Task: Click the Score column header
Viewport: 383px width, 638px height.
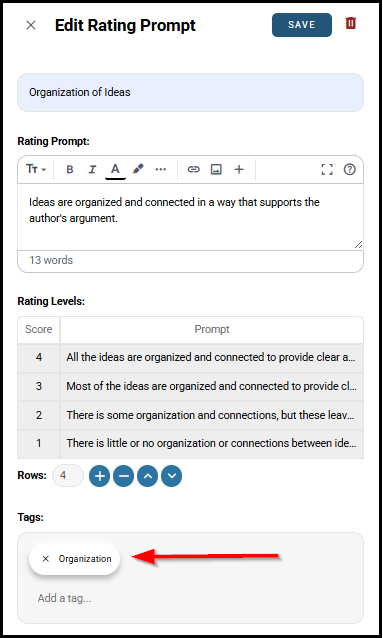Action: point(39,330)
